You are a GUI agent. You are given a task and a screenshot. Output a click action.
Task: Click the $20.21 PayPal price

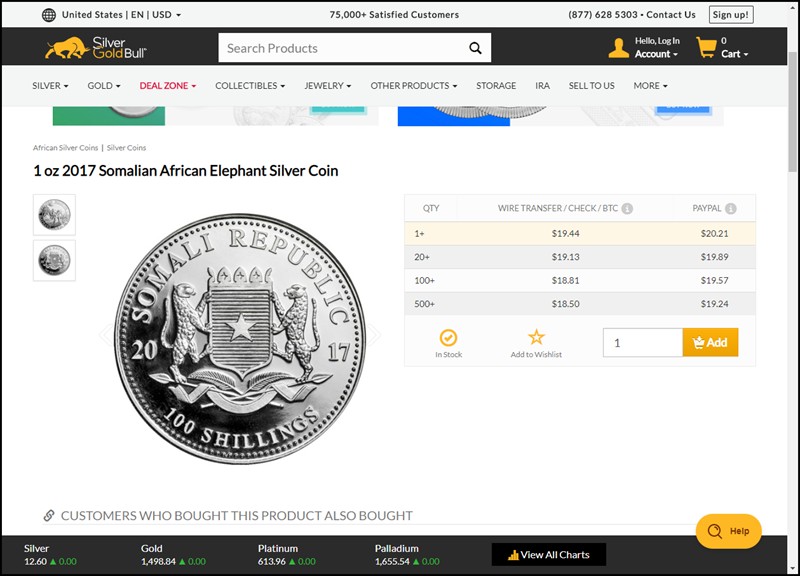click(x=714, y=234)
